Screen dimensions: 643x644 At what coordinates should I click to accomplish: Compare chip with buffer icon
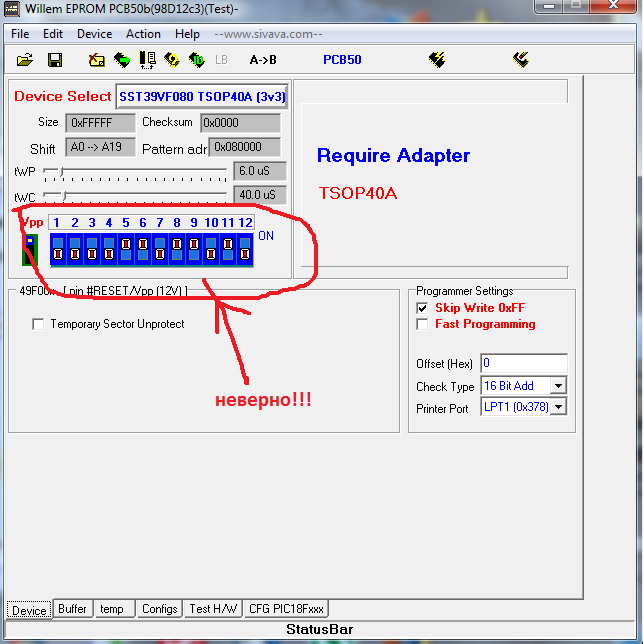pos(147,60)
